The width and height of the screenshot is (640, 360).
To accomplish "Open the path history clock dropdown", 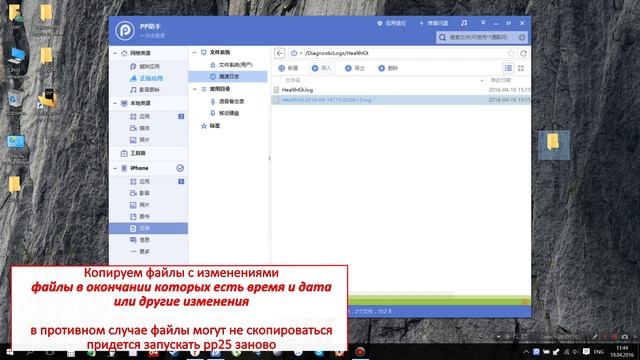I will click(x=296, y=53).
